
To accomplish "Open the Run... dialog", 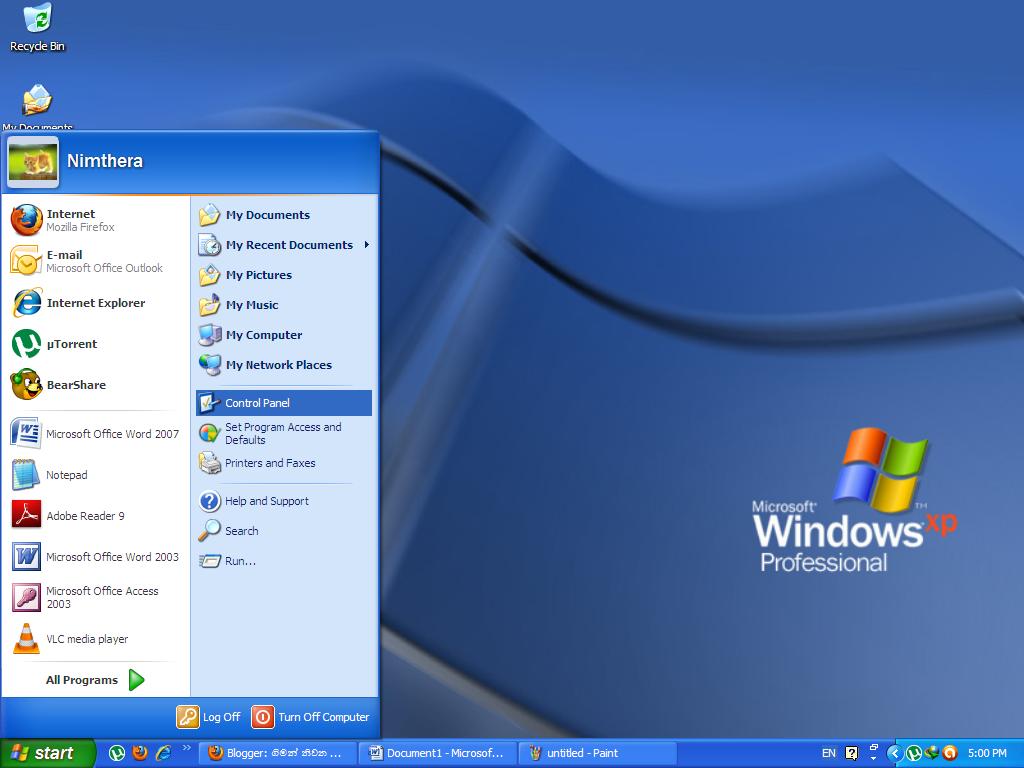I will [284, 561].
